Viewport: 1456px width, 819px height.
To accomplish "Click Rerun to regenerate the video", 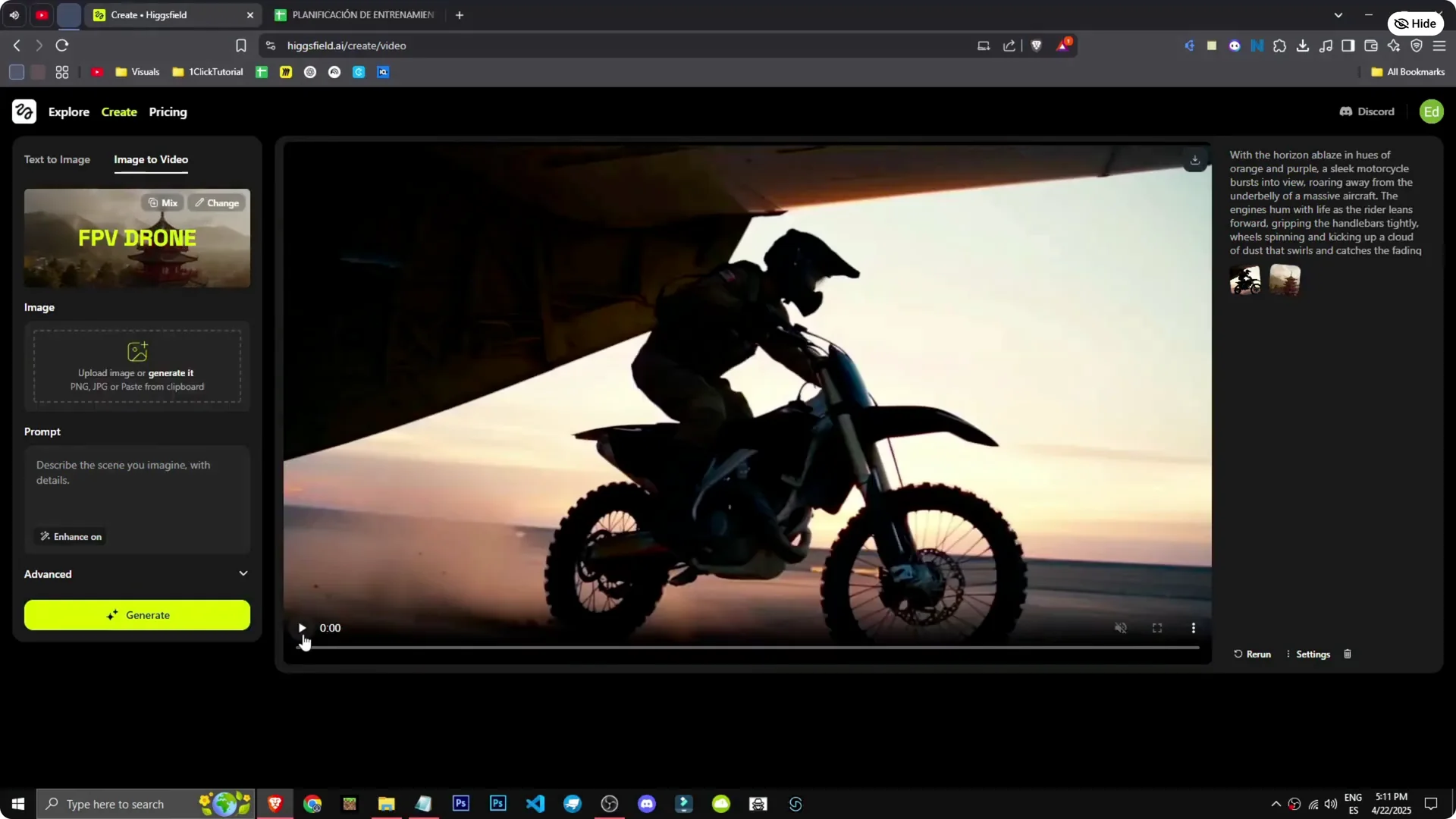I will tap(1251, 654).
